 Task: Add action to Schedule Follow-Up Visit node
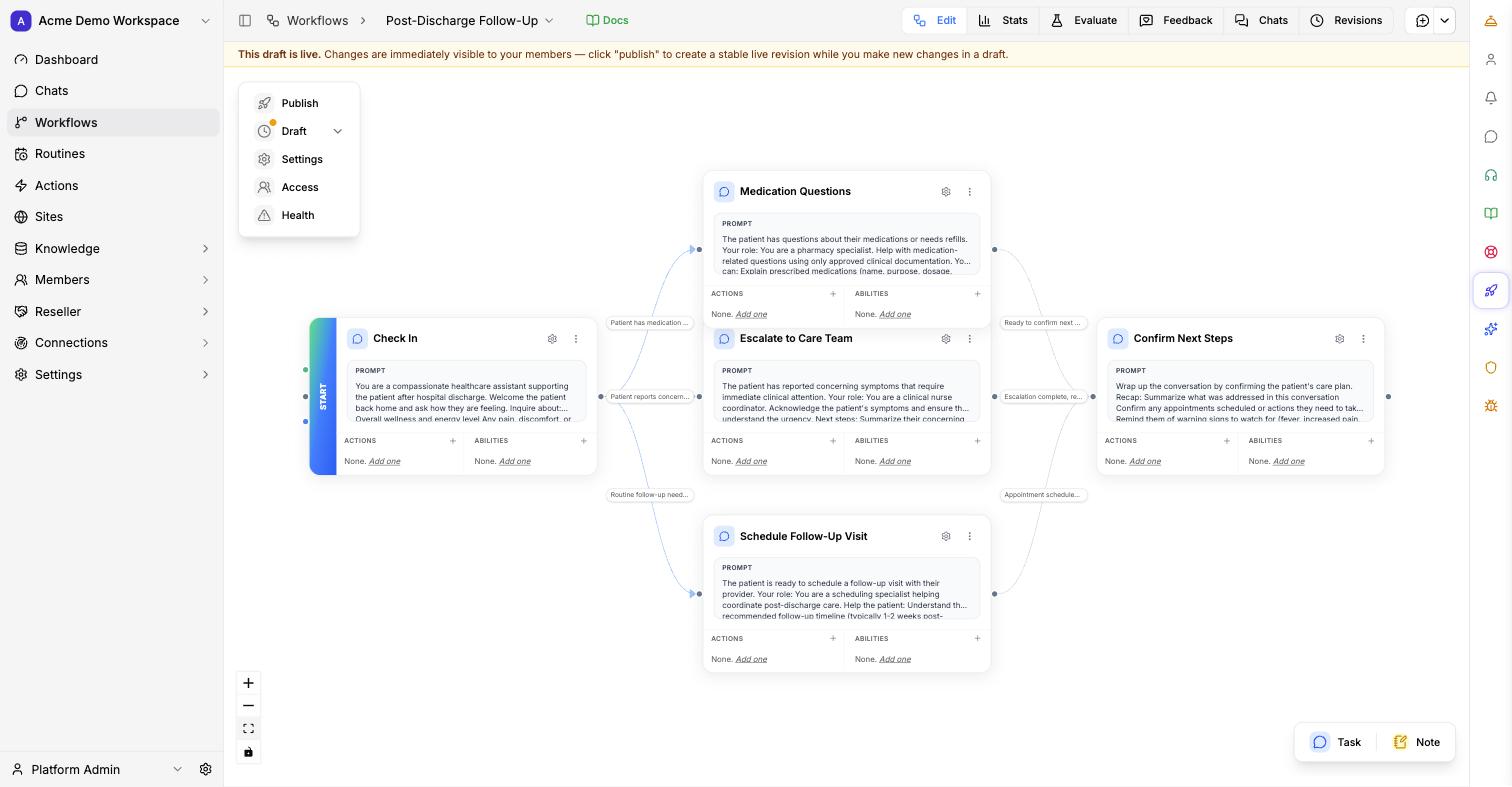833,639
